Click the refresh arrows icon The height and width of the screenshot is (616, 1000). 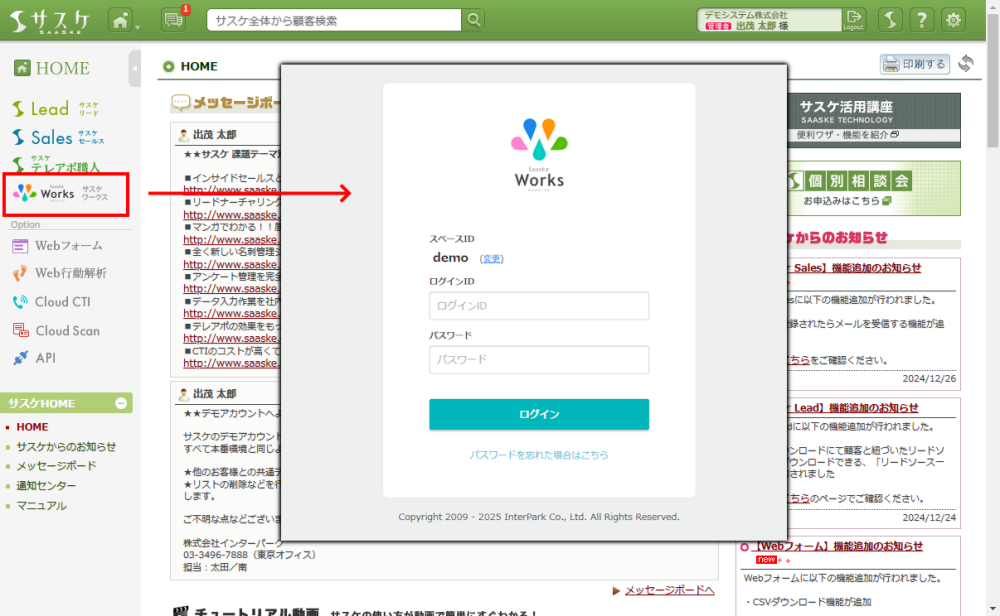pyautogui.click(x=965, y=64)
